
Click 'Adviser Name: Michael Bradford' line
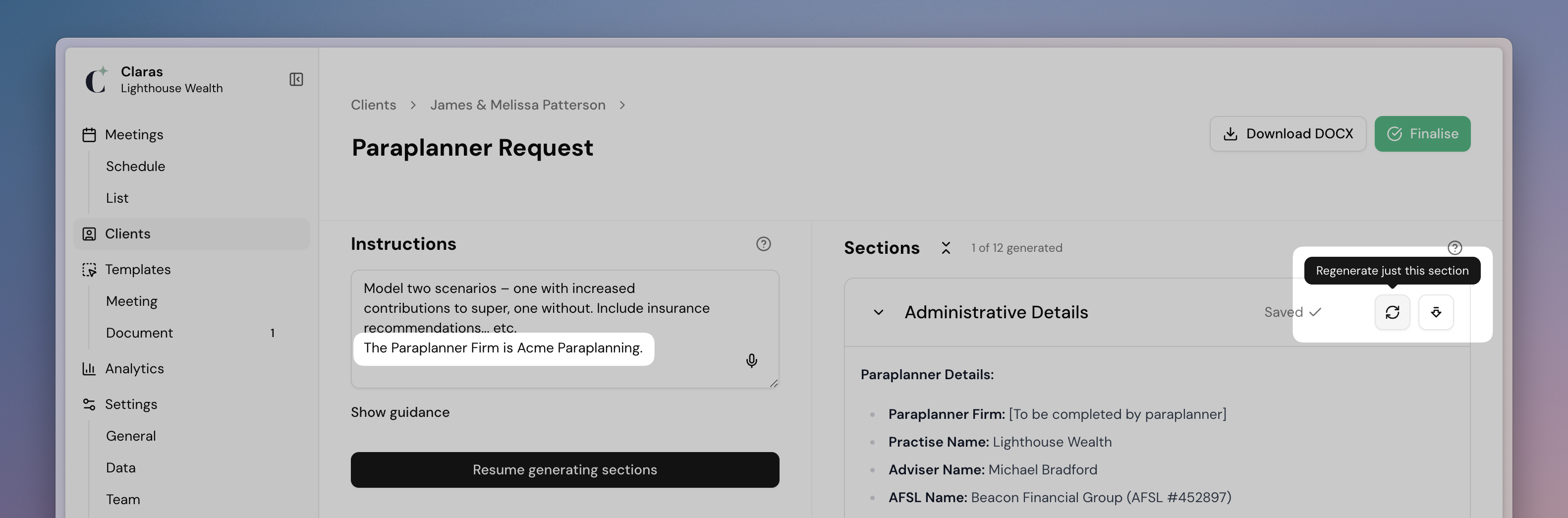coord(992,469)
